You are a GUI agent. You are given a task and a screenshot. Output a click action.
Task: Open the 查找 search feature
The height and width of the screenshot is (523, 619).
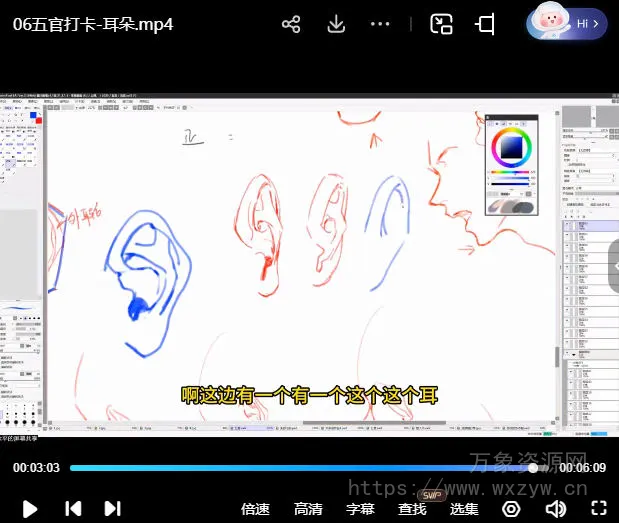(x=412, y=509)
